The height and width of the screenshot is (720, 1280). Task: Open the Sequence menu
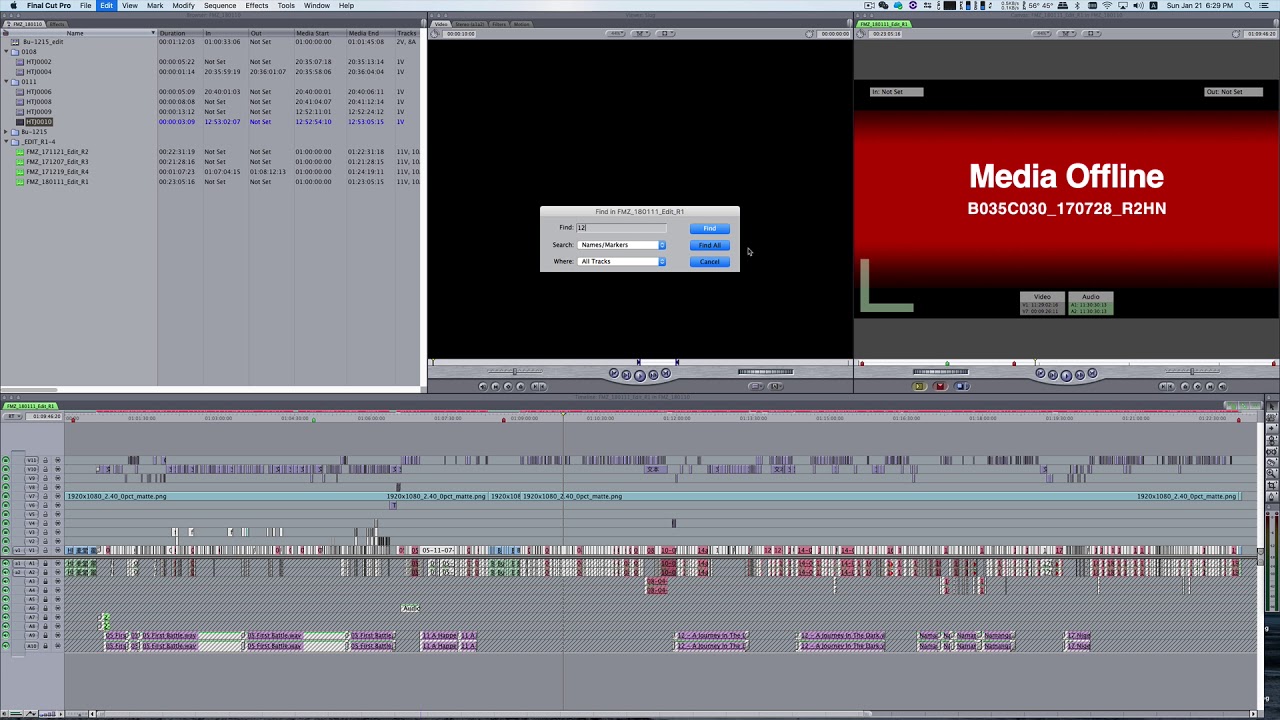coord(220,6)
